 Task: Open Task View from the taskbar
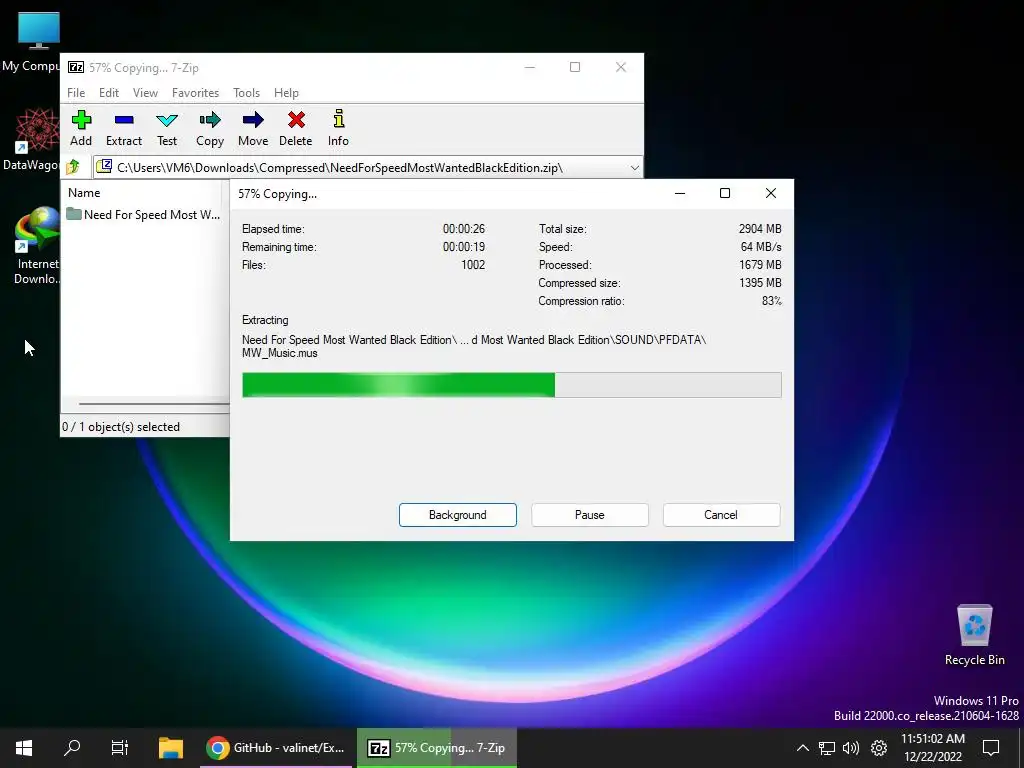pos(120,748)
